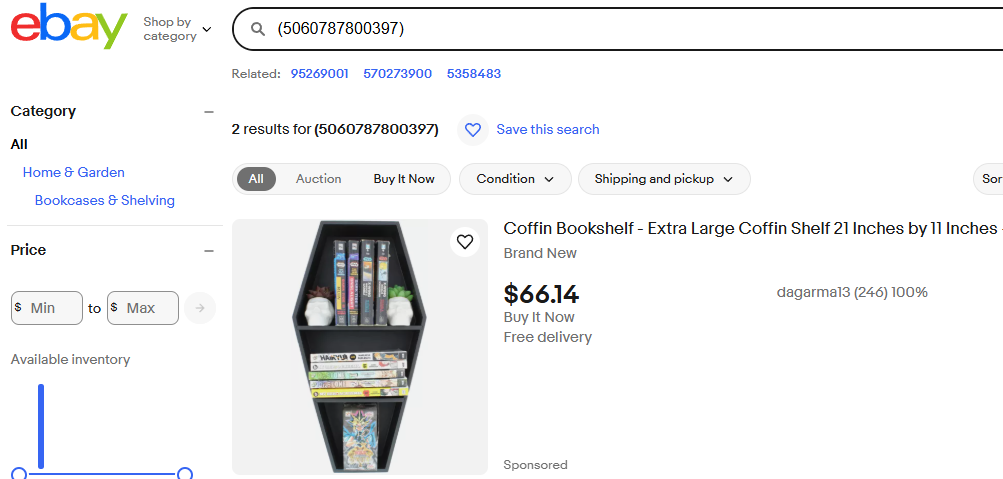
Task: Collapse the Category section
Action: [208, 112]
